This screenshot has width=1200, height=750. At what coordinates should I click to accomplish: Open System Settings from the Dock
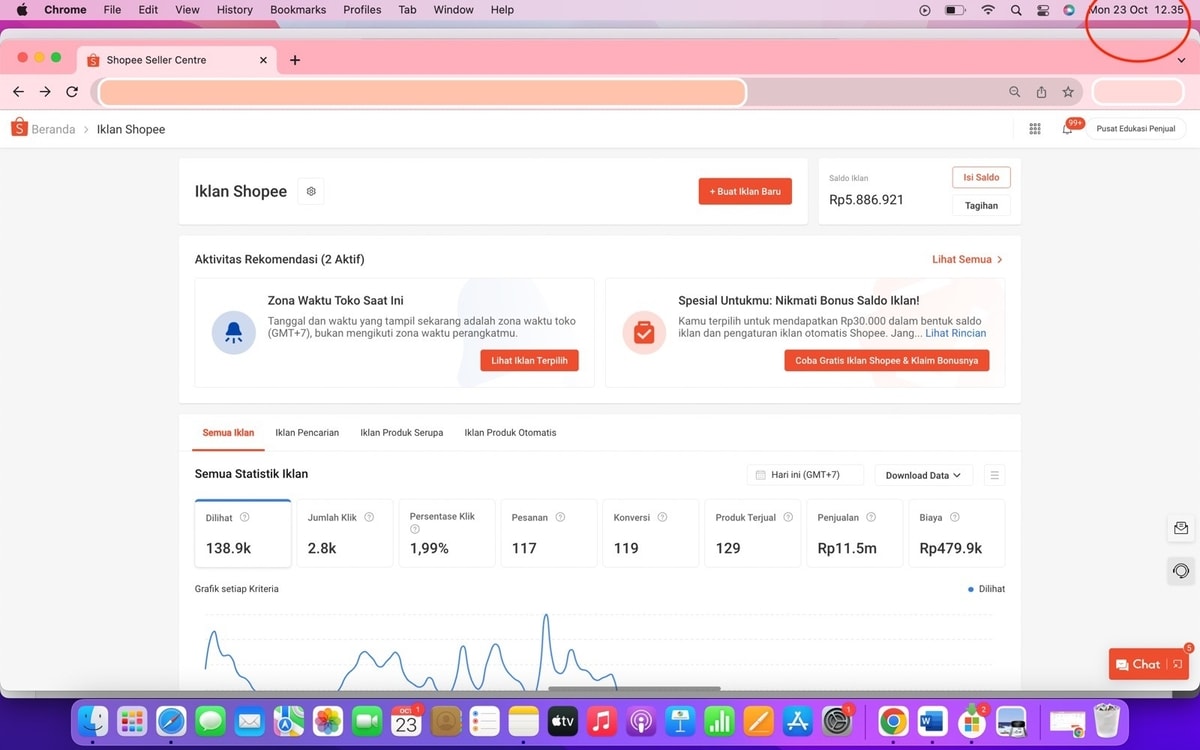(x=836, y=721)
